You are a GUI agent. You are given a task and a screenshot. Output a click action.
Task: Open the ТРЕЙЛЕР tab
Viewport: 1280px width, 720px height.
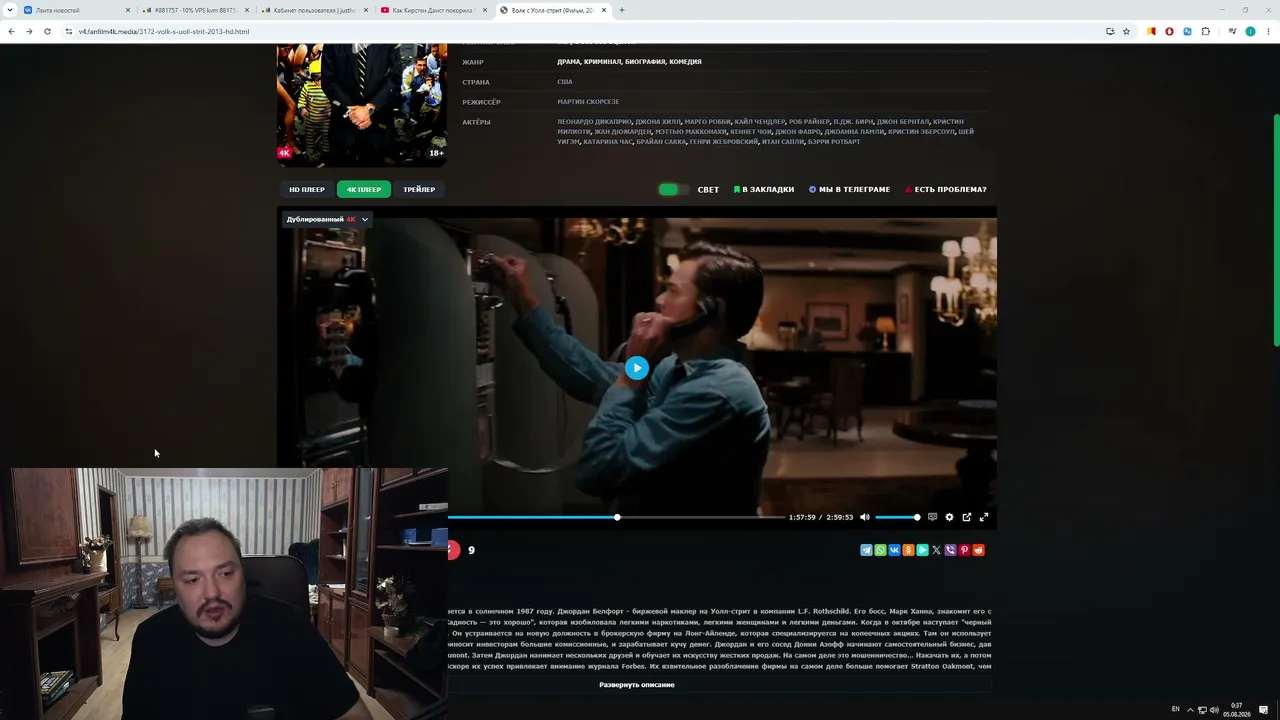point(419,189)
